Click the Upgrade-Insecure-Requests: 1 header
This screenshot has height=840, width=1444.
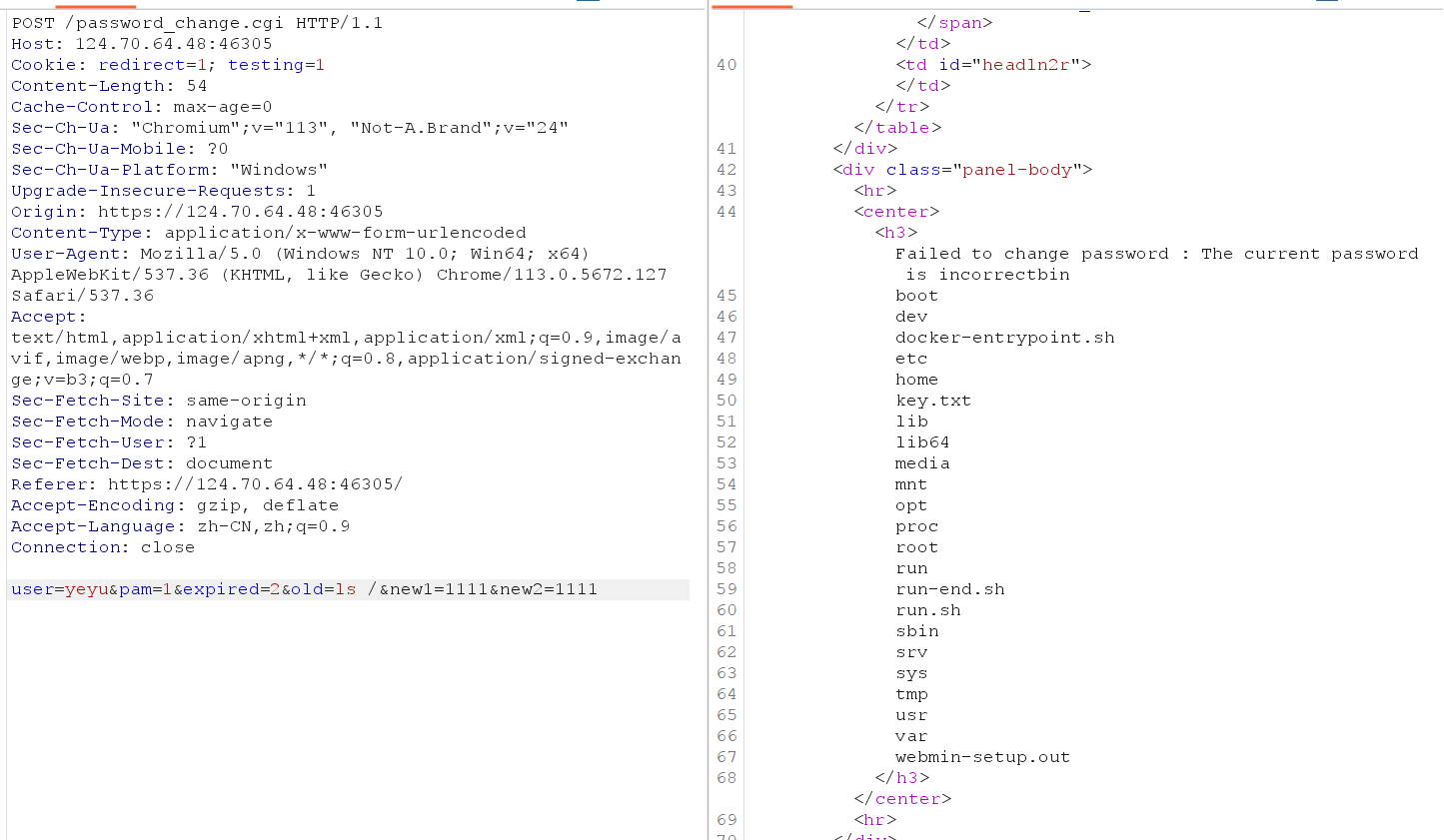click(163, 191)
